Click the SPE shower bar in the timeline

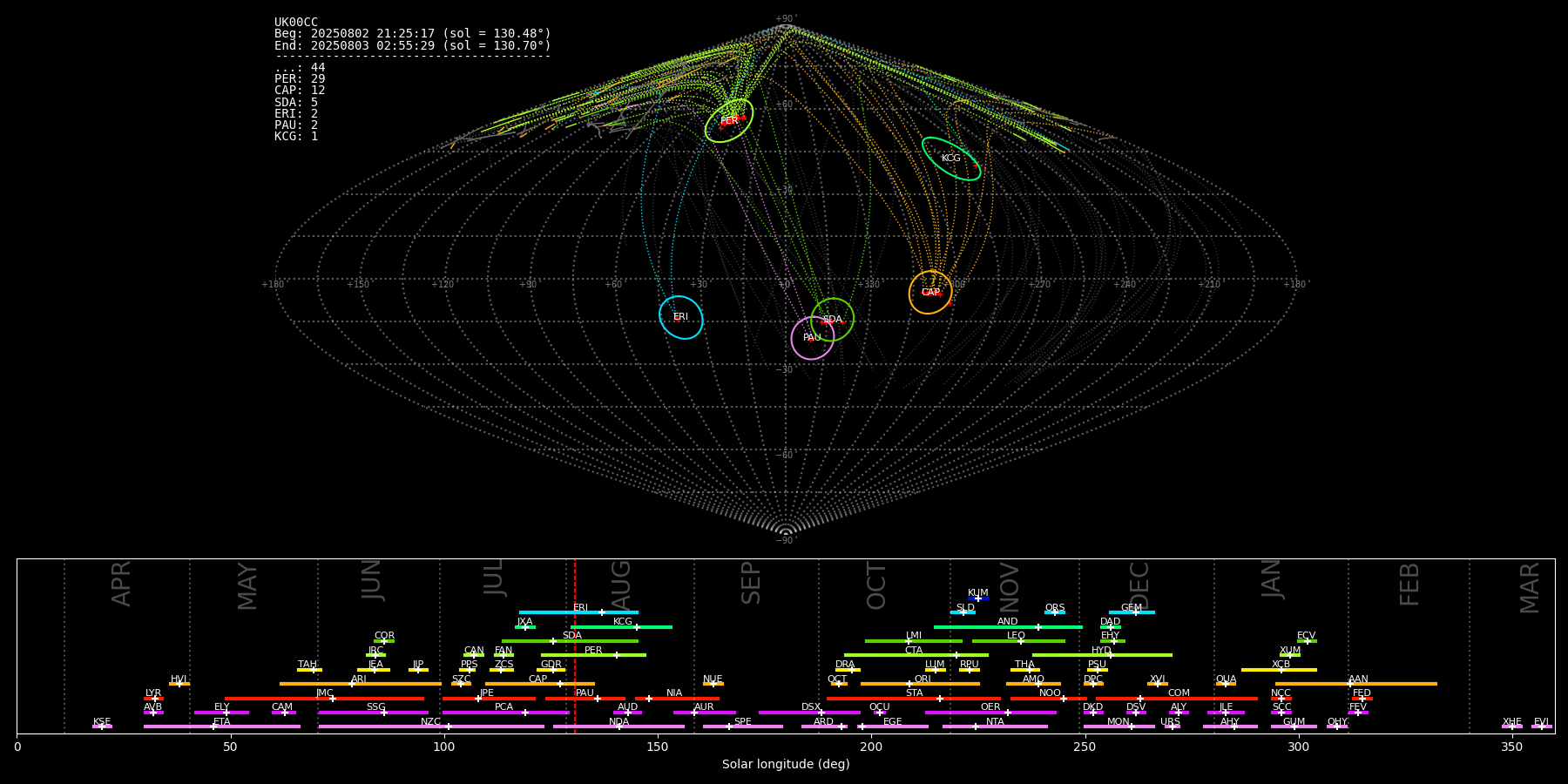click(x=743, y=727)
